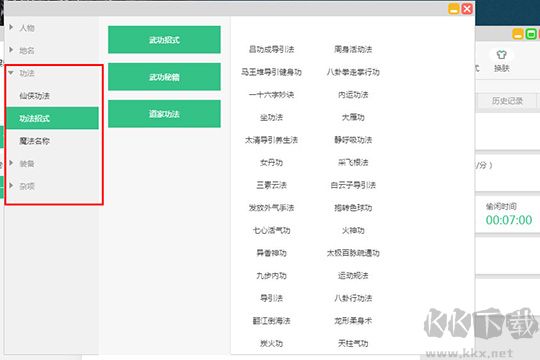Expand the 人物 category arrow
This screenshot has width=540, height=360.
pyautogui.click(x=11, y=27)
